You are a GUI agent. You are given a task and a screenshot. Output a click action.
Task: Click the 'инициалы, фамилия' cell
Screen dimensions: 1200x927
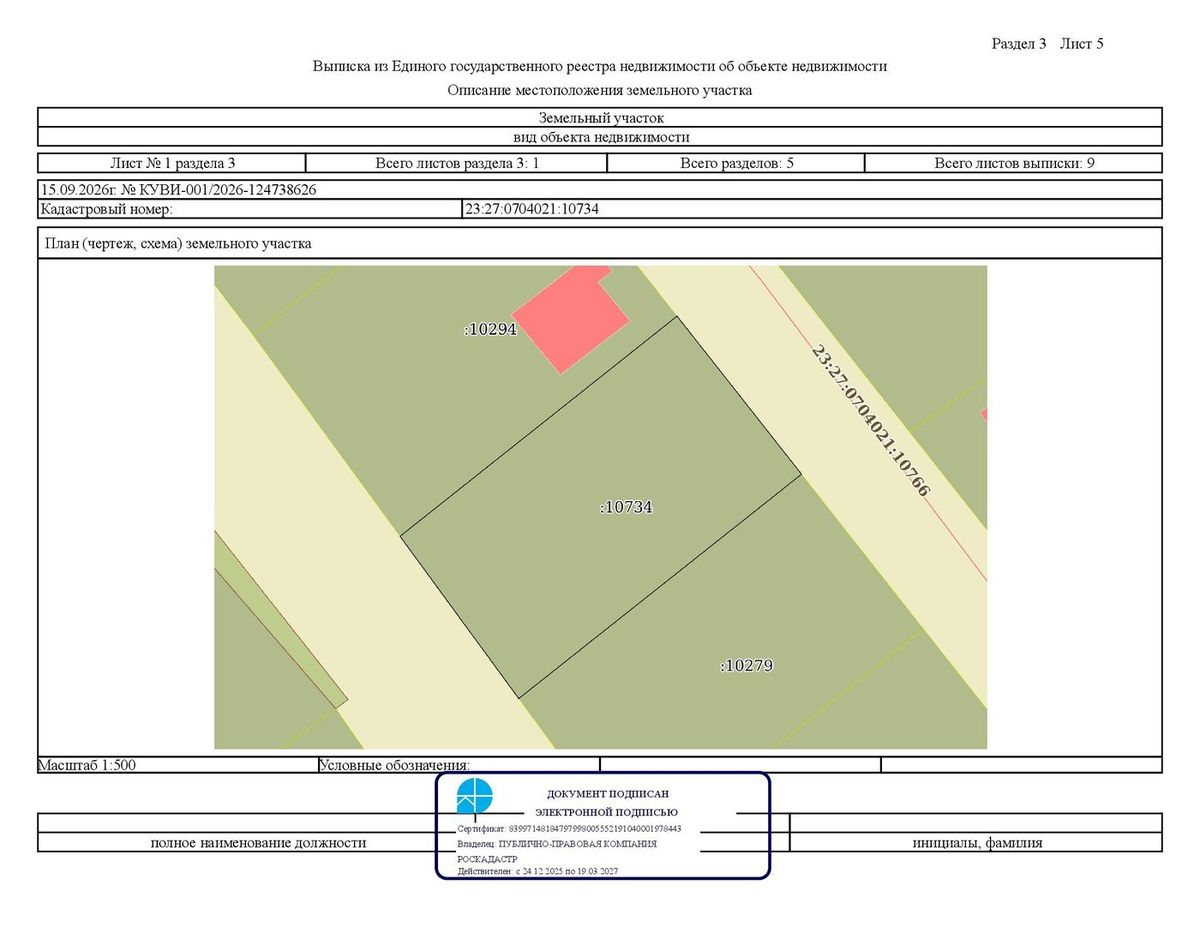pyautogui.click(x=976, y=842)
